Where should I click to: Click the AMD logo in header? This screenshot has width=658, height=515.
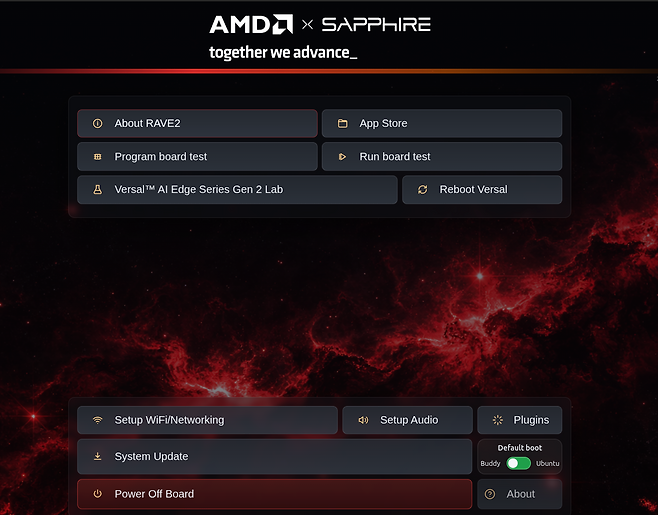tap(251, 24)
